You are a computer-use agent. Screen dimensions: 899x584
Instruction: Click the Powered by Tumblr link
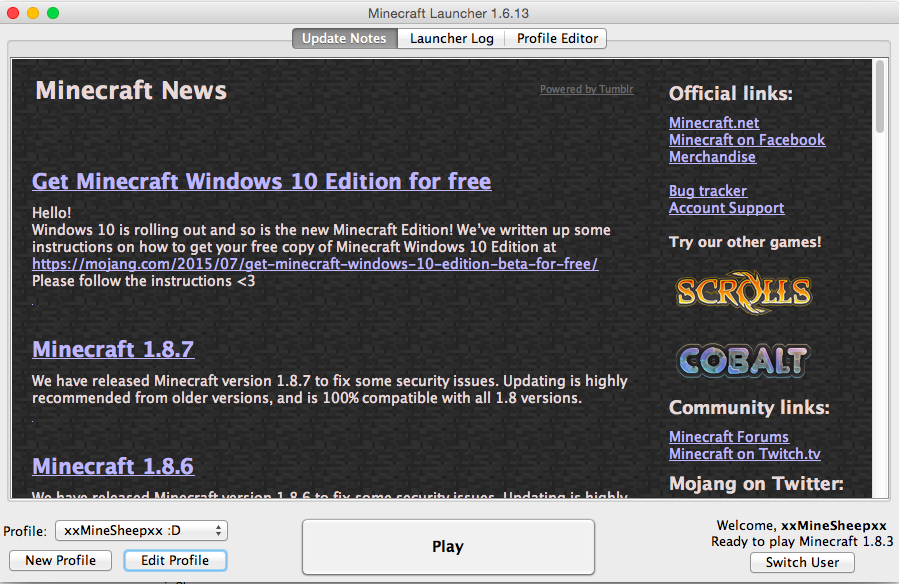tap(586, 89)
